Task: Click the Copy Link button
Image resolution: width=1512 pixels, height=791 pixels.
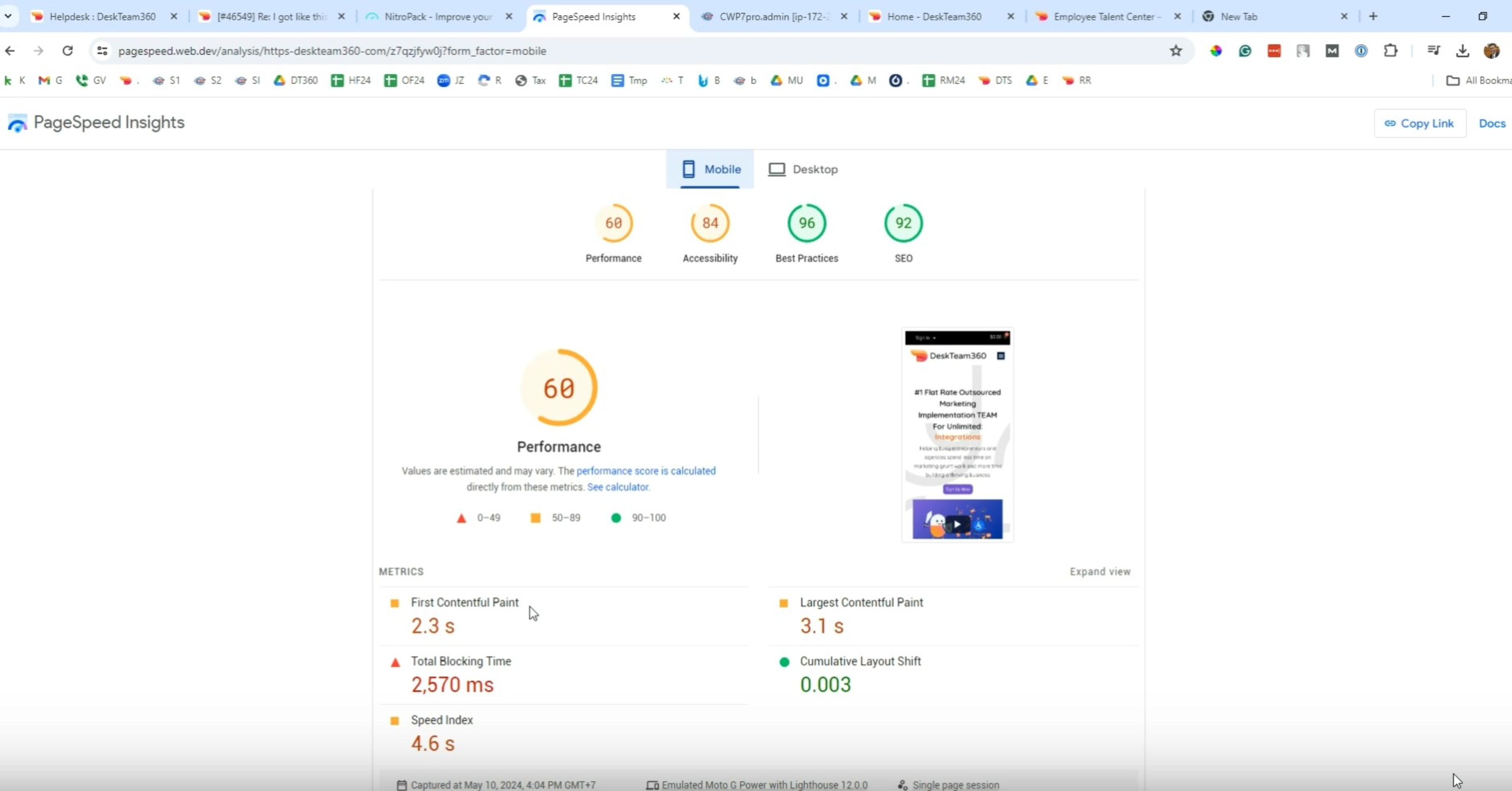Action: (x=1419, y=123)
